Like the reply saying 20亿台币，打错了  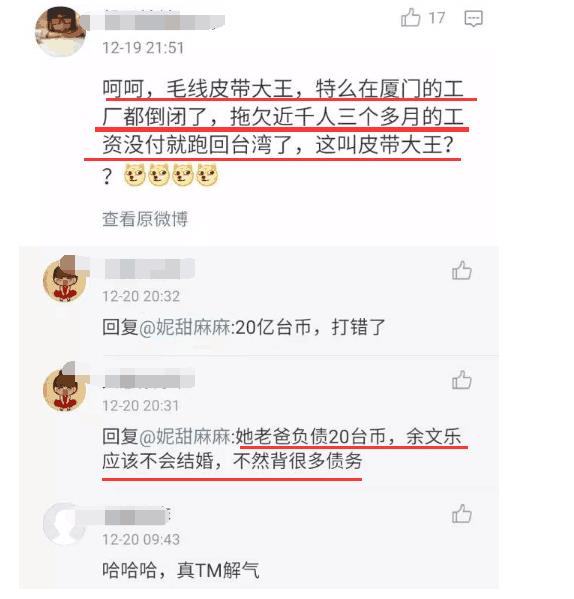pyautogui.click(x=462, y=270)
